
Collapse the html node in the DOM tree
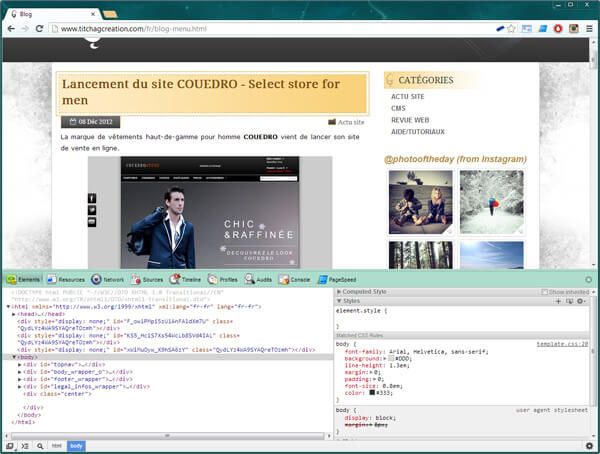tap(8, 307)
